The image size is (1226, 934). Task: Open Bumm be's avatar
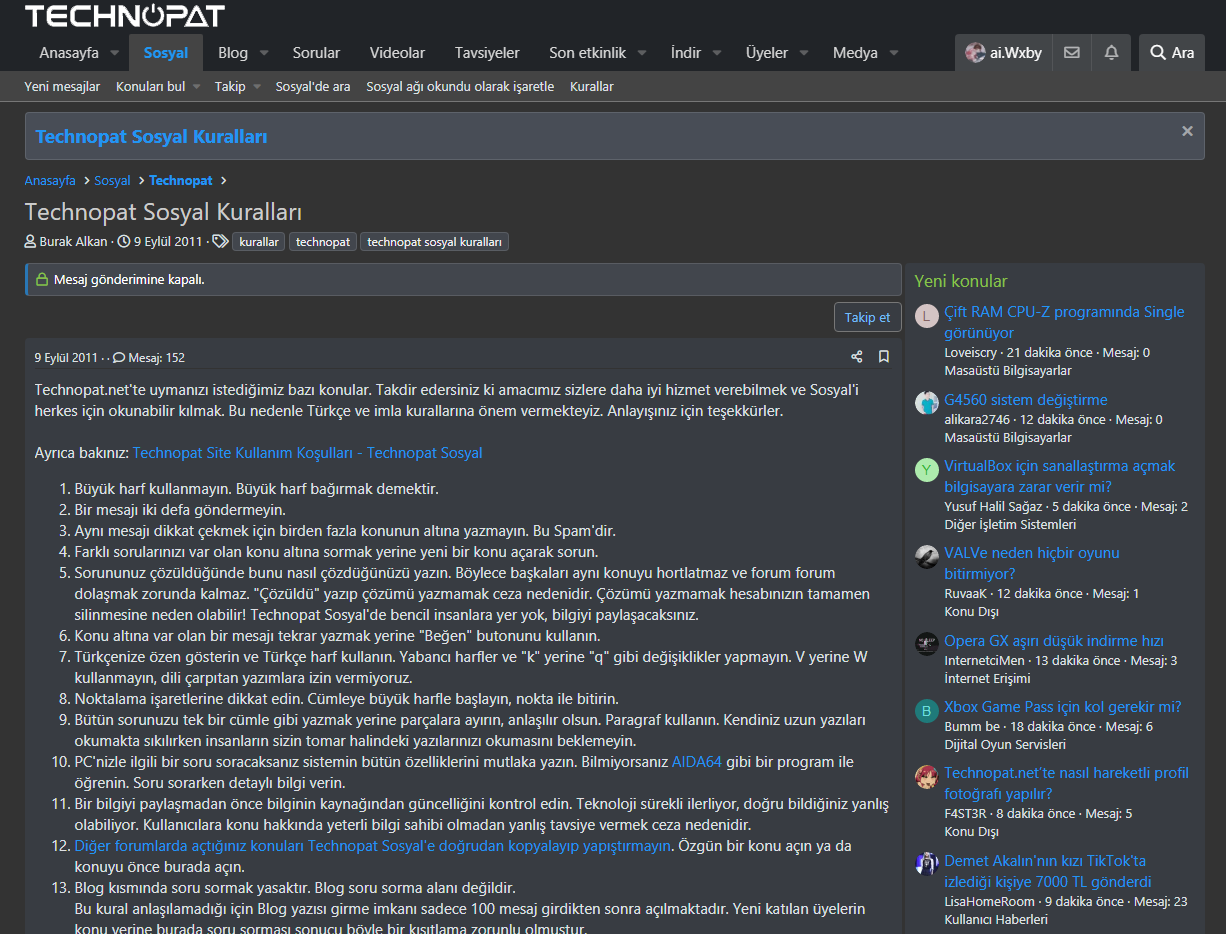click(927, 711)
